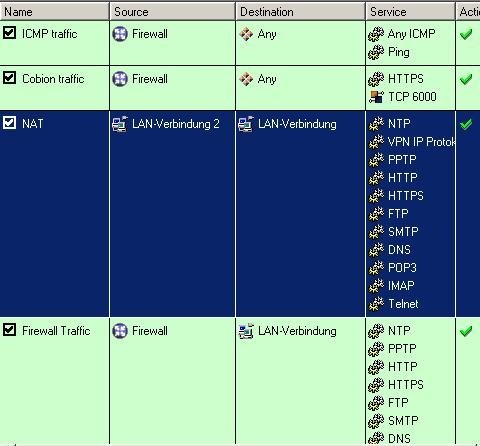Select the LAN-Verbindung 2 network icon in NAT row
The height and width of the screenshot is (446, 480).
(x=120, y=124)
